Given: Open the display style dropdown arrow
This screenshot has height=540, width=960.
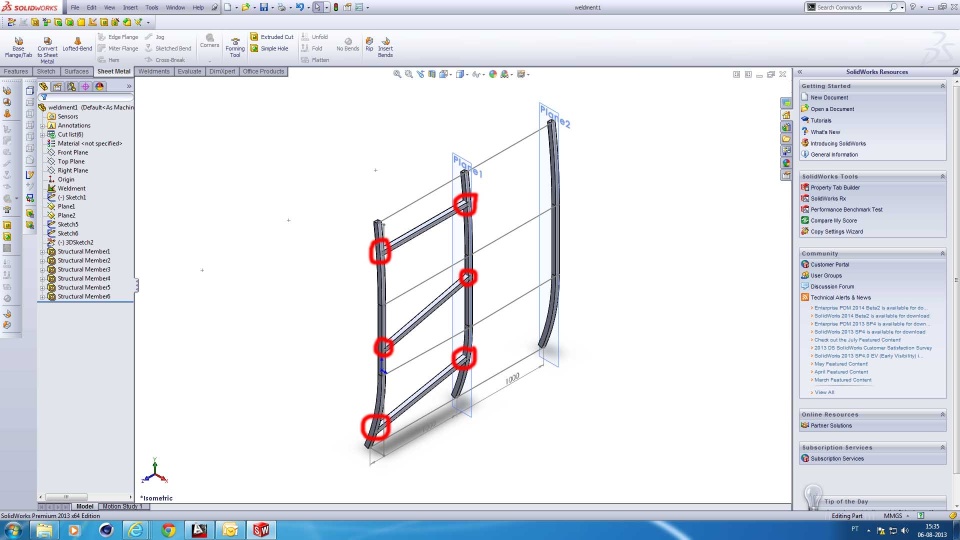Looking at the screenshot, I should pos(467,75).
